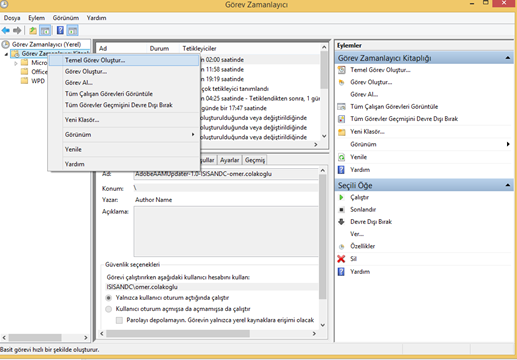Click Yardım icon under Görev Zamanlayıcı Kitaplığı
Screen dimensions: 517x360
tap(341, 170)
